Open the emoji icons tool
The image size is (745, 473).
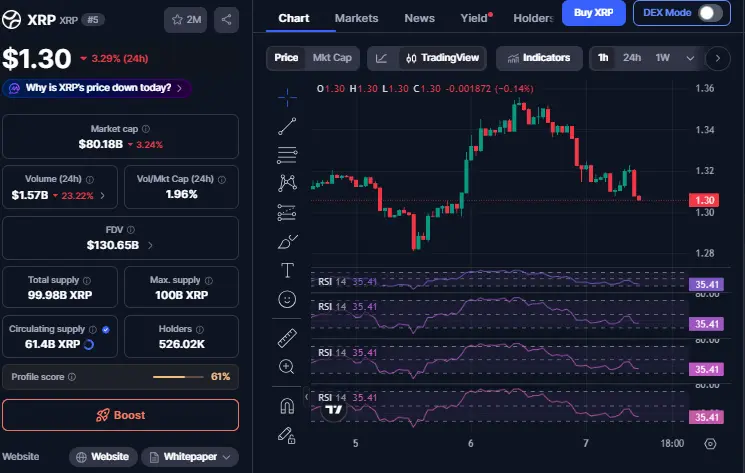(x=287, y=299)
